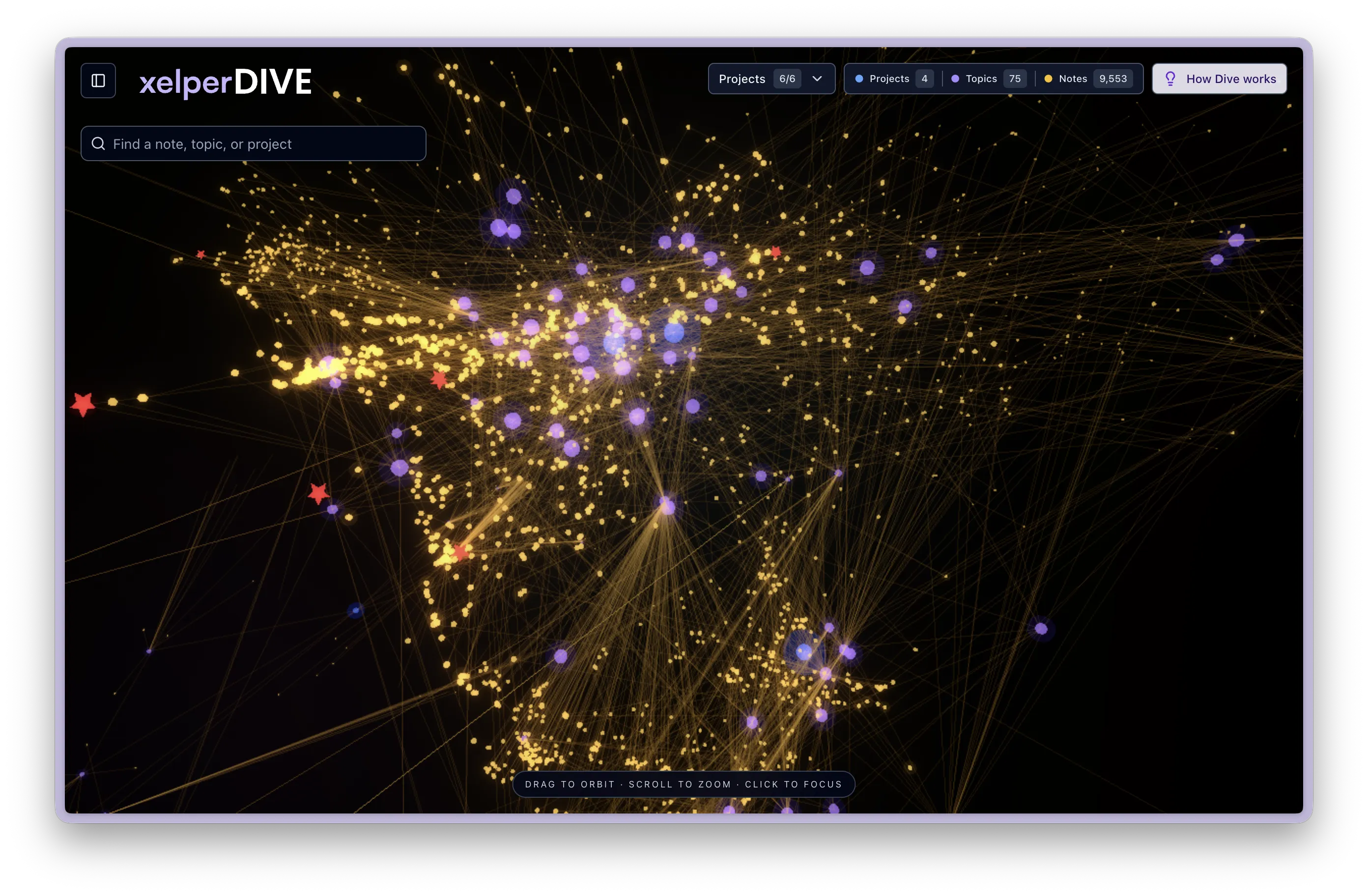Click the magnifier search icon
1368x896 pixels.
click(98, 143)
